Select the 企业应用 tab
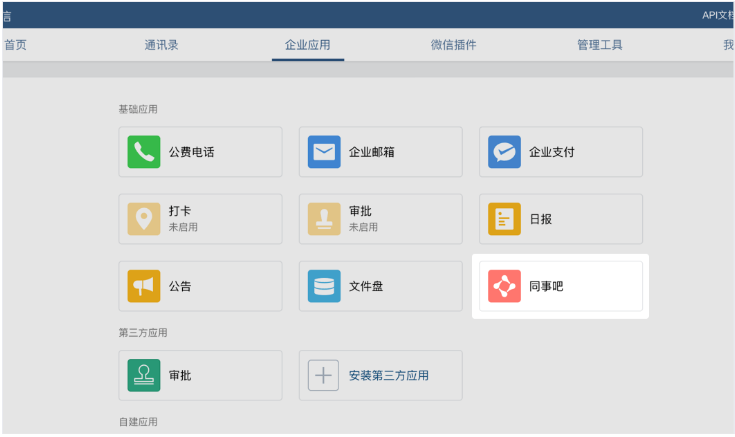Viewport: 735px width, 437px height. coord(307,45)
